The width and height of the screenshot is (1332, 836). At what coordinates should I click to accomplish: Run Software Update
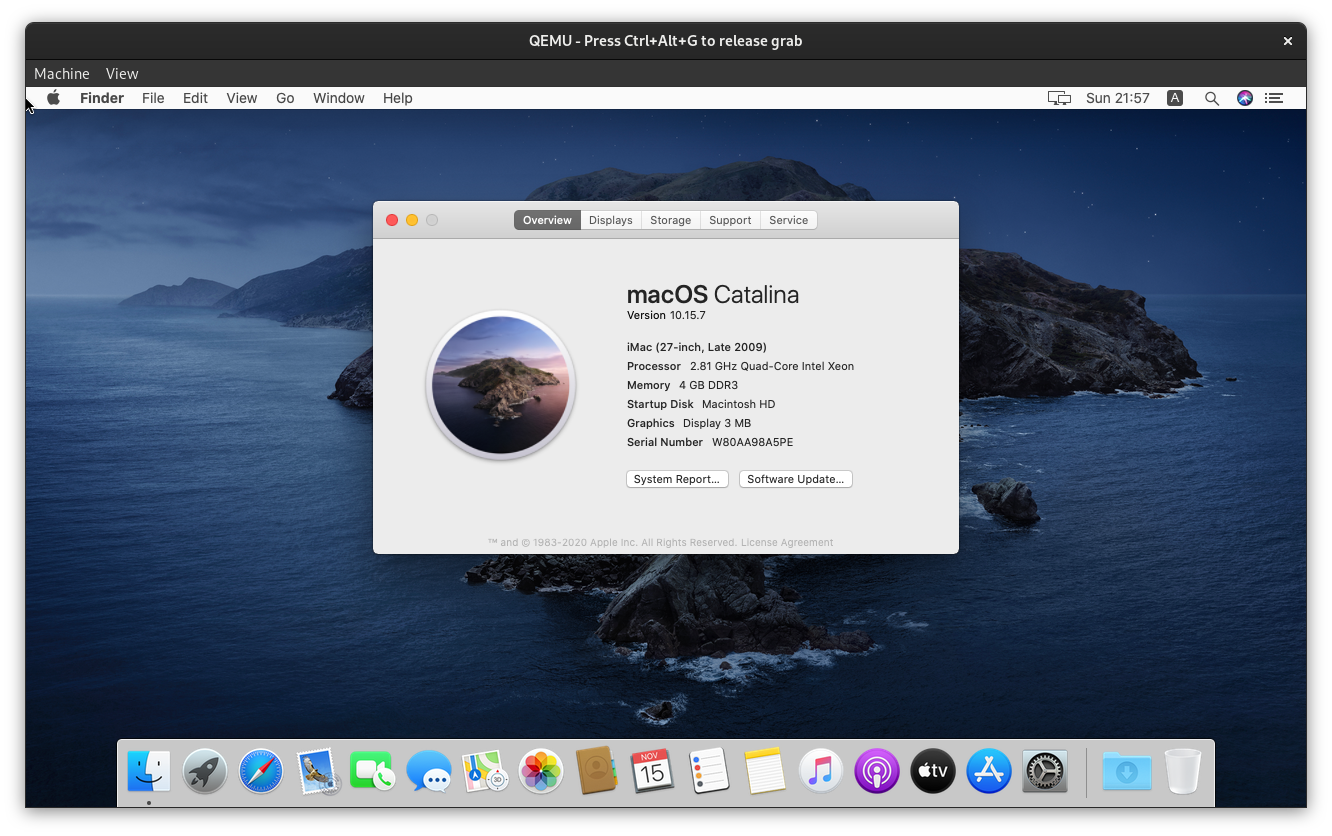[x=795, y=479]
